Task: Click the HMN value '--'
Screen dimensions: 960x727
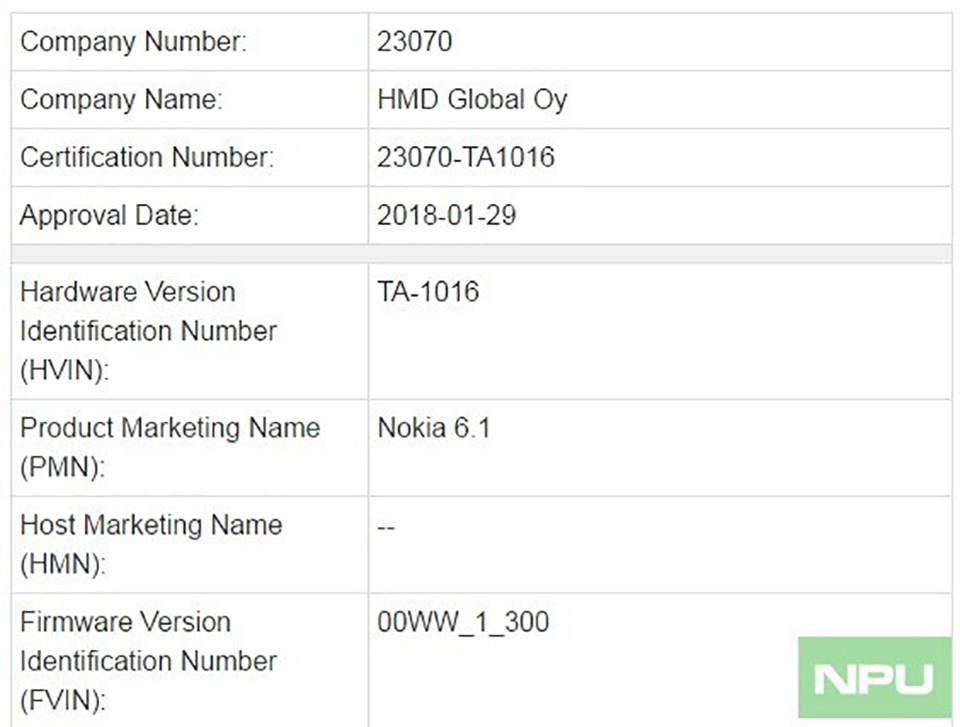Action: click(x=386, y=527)
